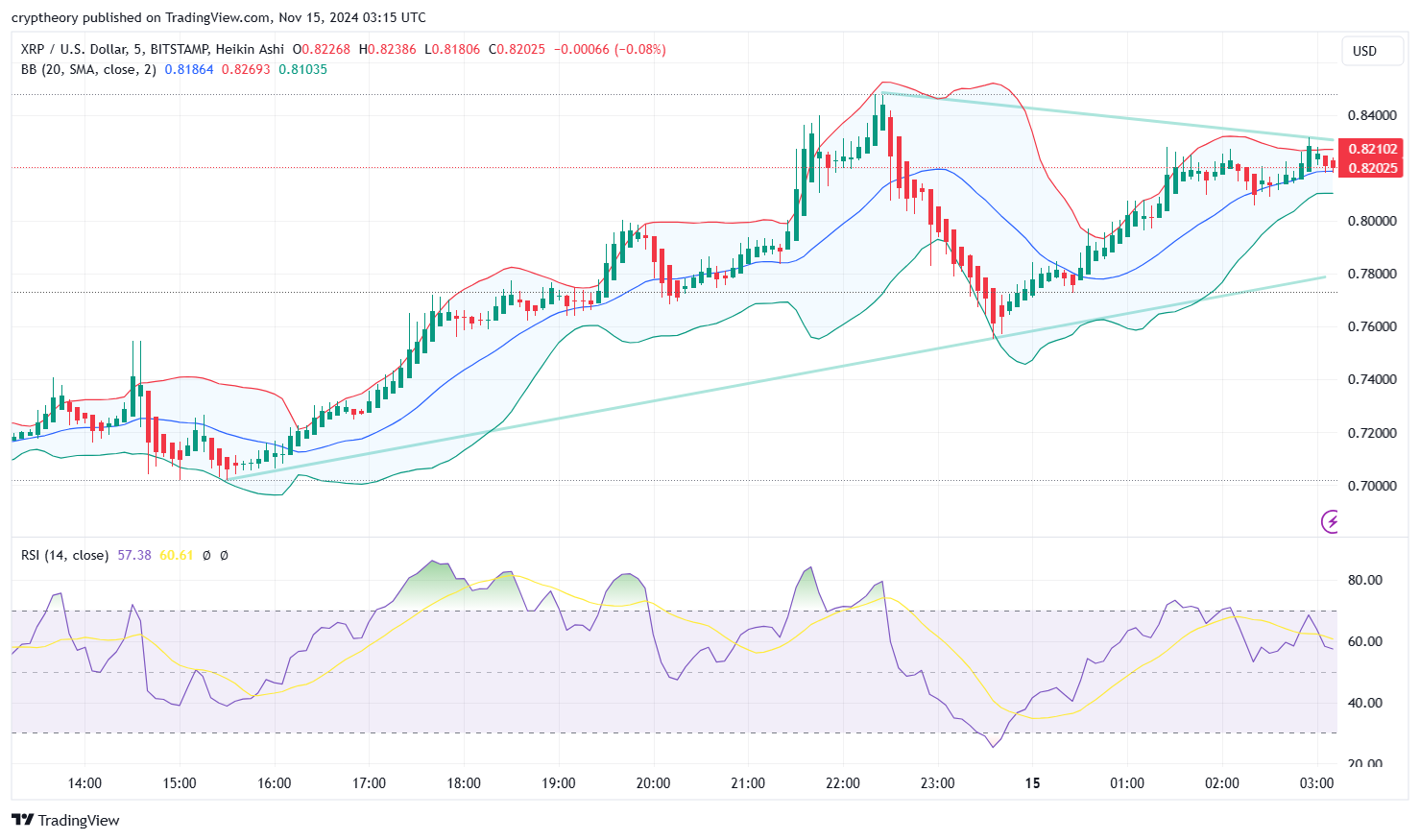Viewport: 1420px width, 840px height.
Task: Click the open price value O0.82268
Action: [x=322, y=49]
